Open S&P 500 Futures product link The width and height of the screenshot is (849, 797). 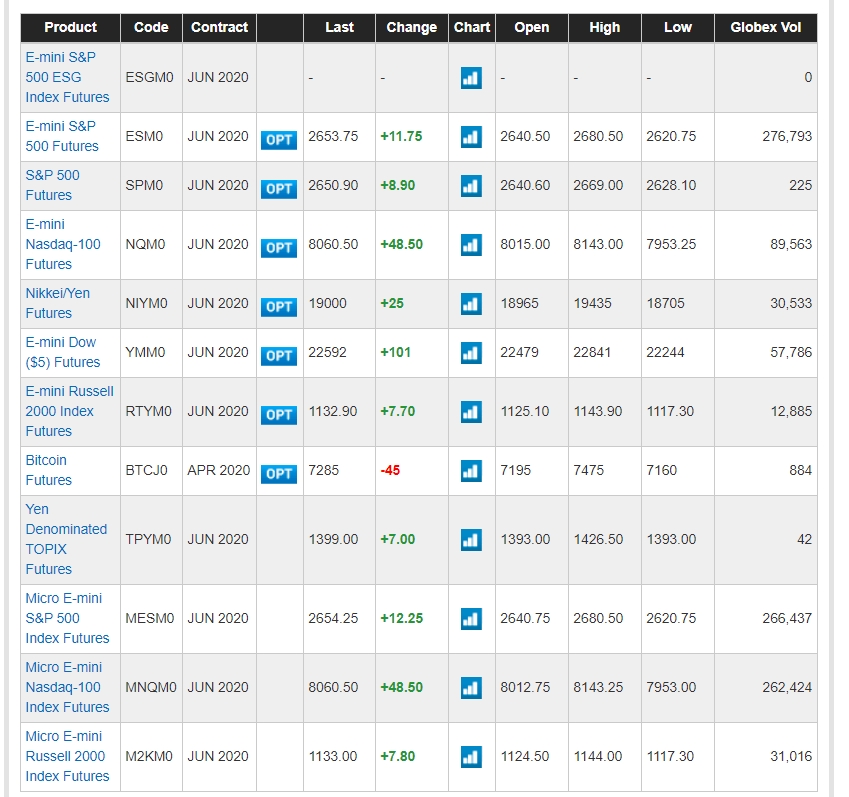[x=53, y=185]
